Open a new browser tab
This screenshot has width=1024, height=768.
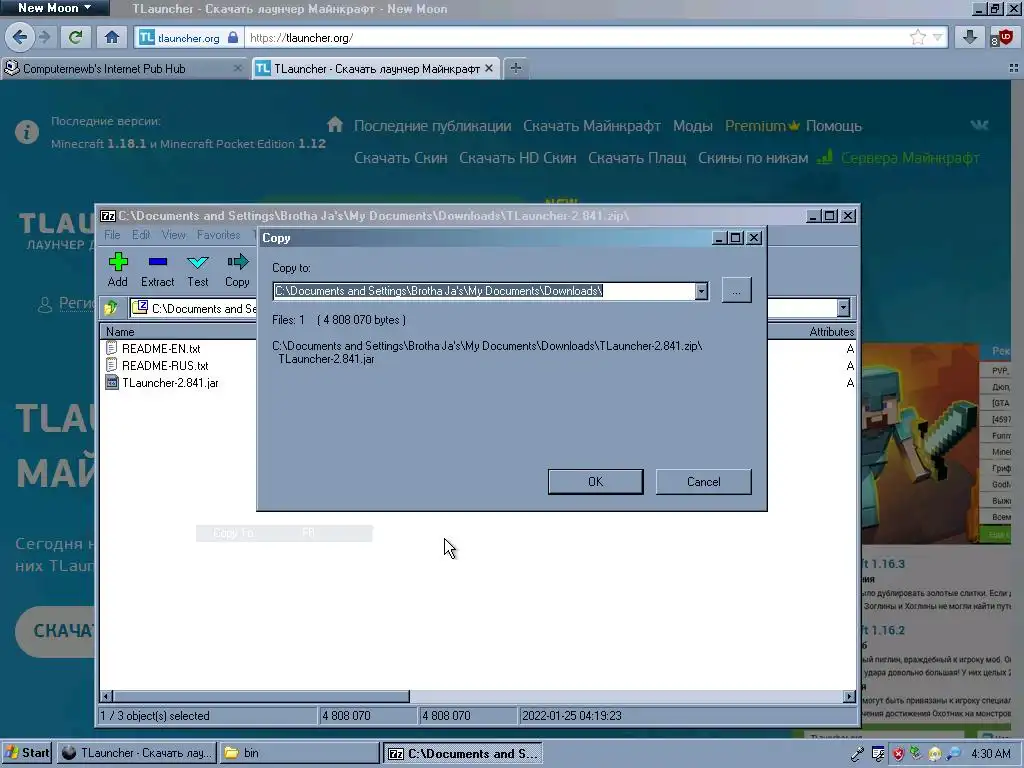tap(516, 68)
